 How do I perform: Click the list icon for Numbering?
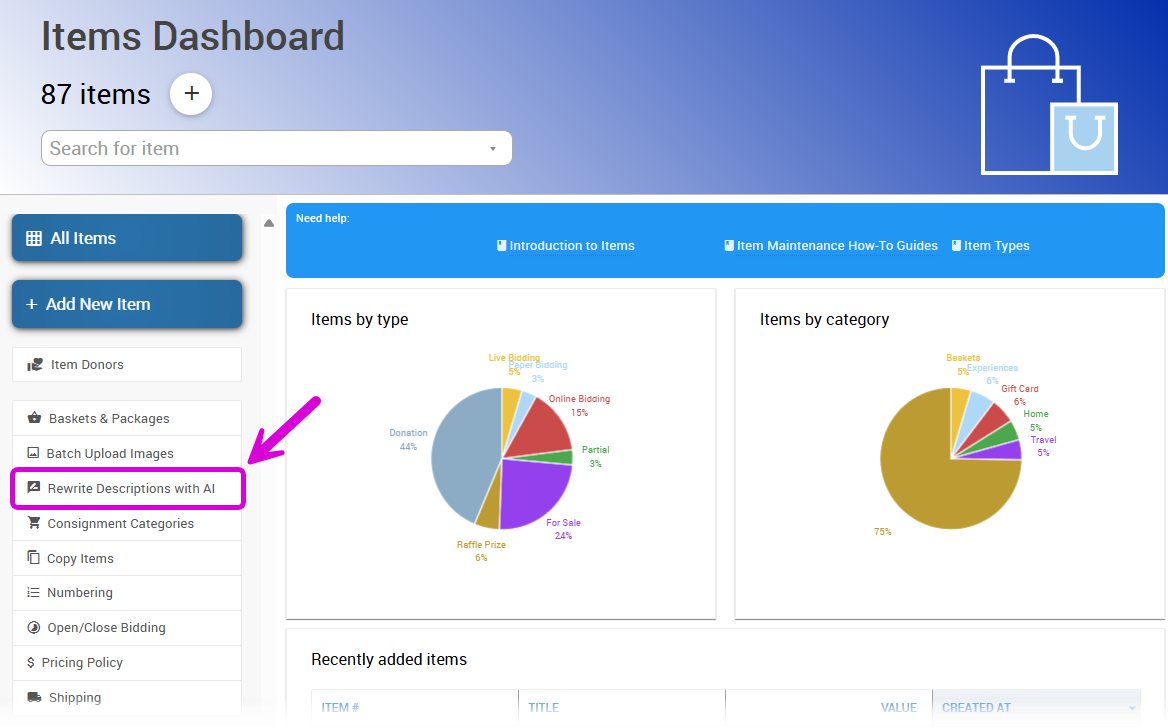pyautogui.click(x=33, y=592)
